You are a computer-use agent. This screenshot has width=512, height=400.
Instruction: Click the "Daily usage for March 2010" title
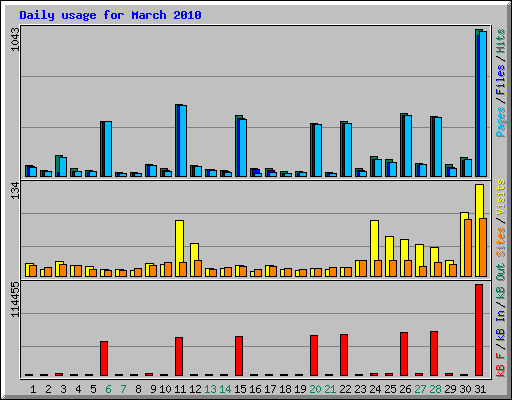110,15
